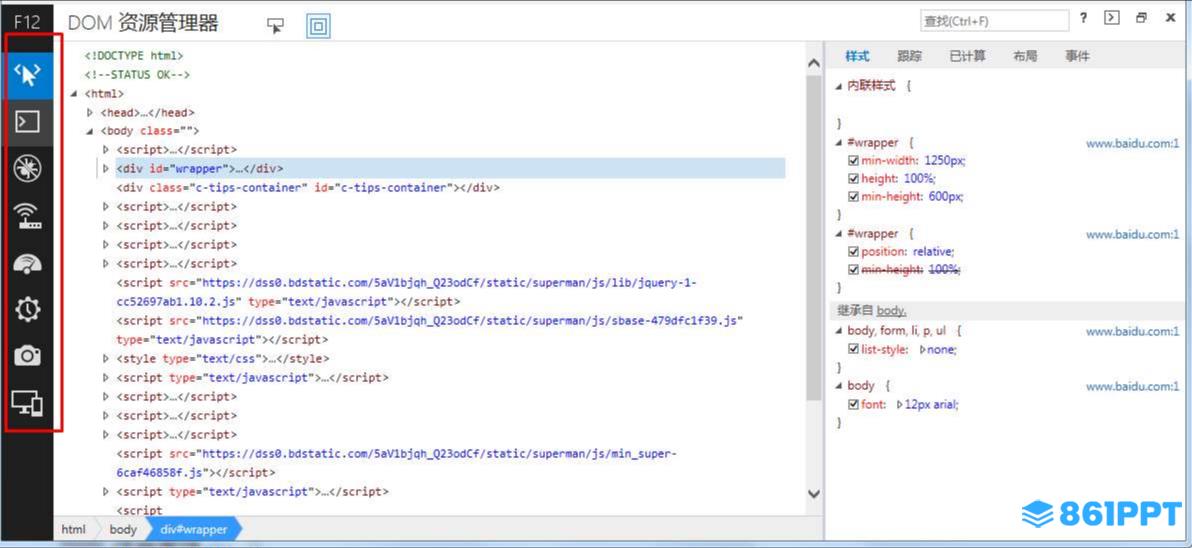Switch to the 跟踪 tab
Viewport: 1192px width, 548px height.
click(909, 56)
